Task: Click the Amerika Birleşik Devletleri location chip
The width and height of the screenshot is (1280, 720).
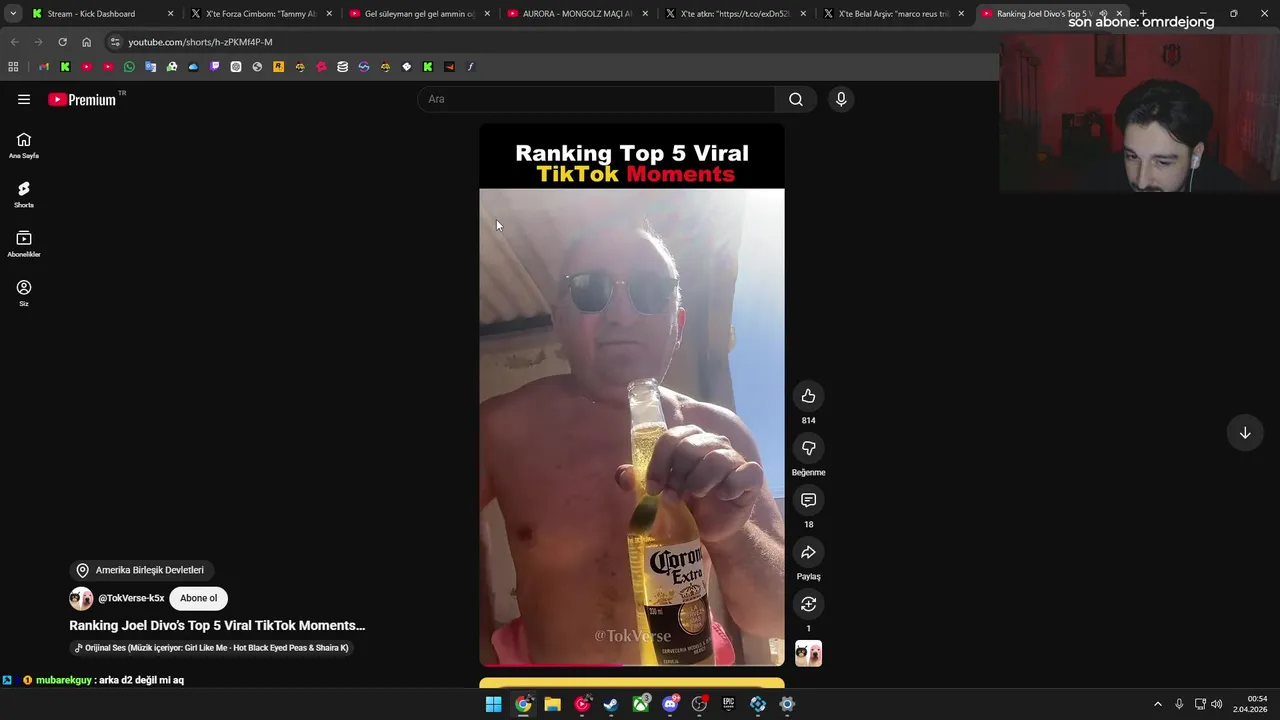Action: (x=140, y=570)
